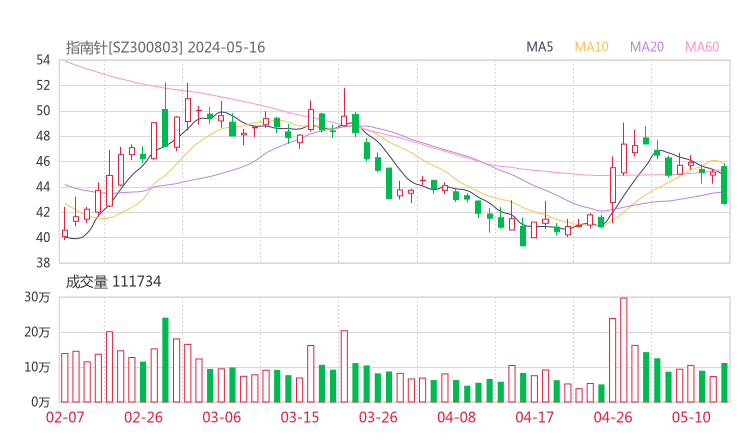This screenshot has height=440, width=740.
Task: Click the 44 price axis label
Action: click(x=42, y=187)
